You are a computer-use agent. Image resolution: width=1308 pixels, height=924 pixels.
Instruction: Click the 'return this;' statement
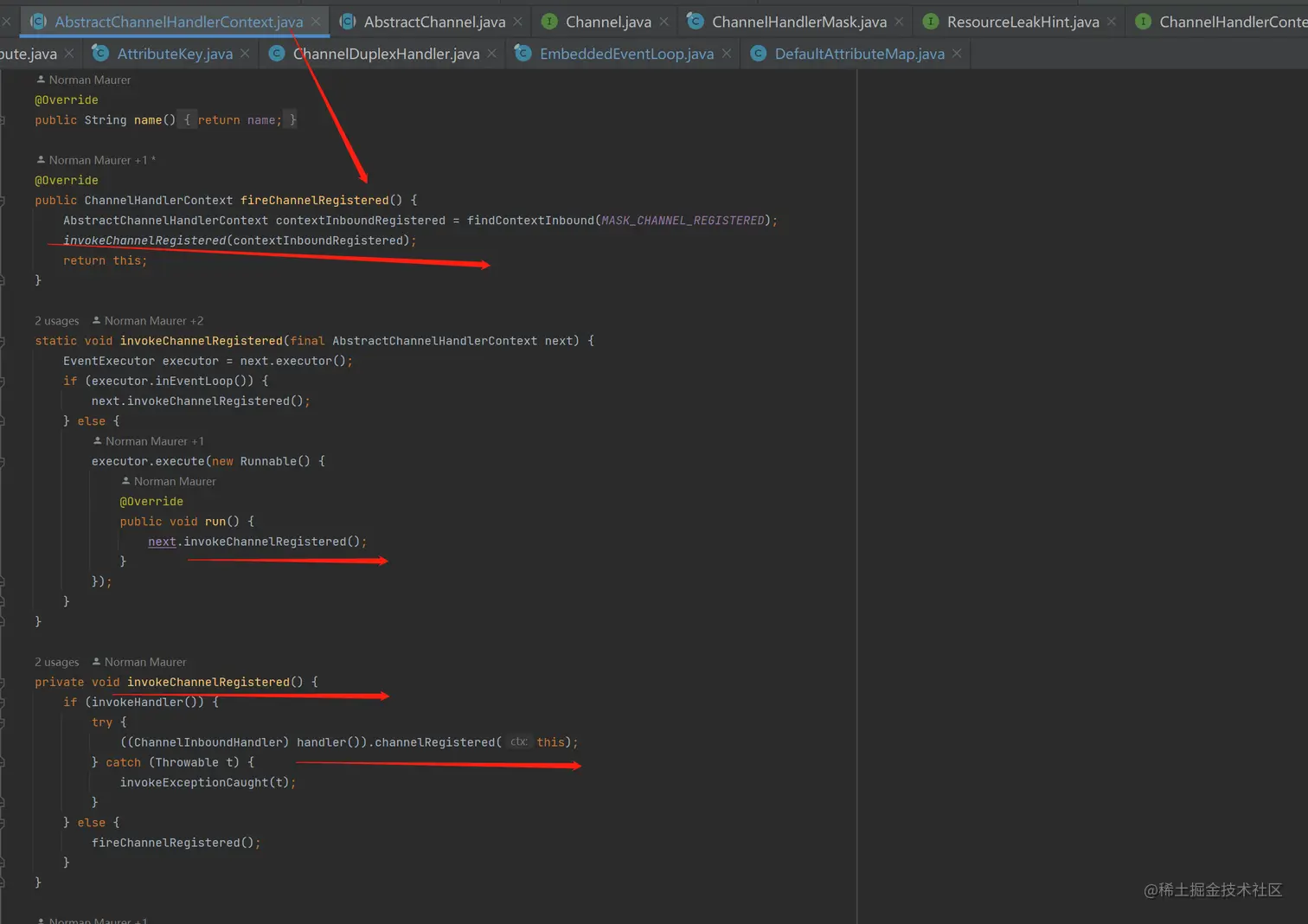point(105,260)
